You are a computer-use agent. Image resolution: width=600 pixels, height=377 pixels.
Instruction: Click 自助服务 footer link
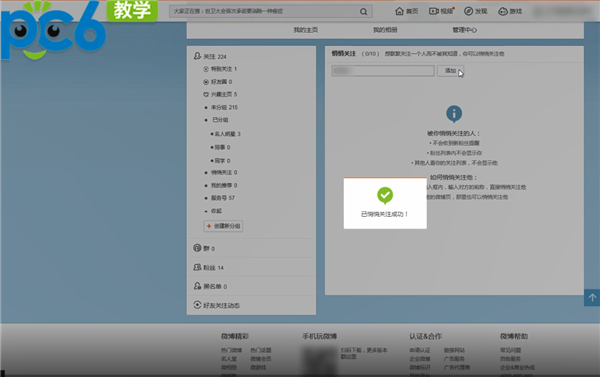click(510, 359)
